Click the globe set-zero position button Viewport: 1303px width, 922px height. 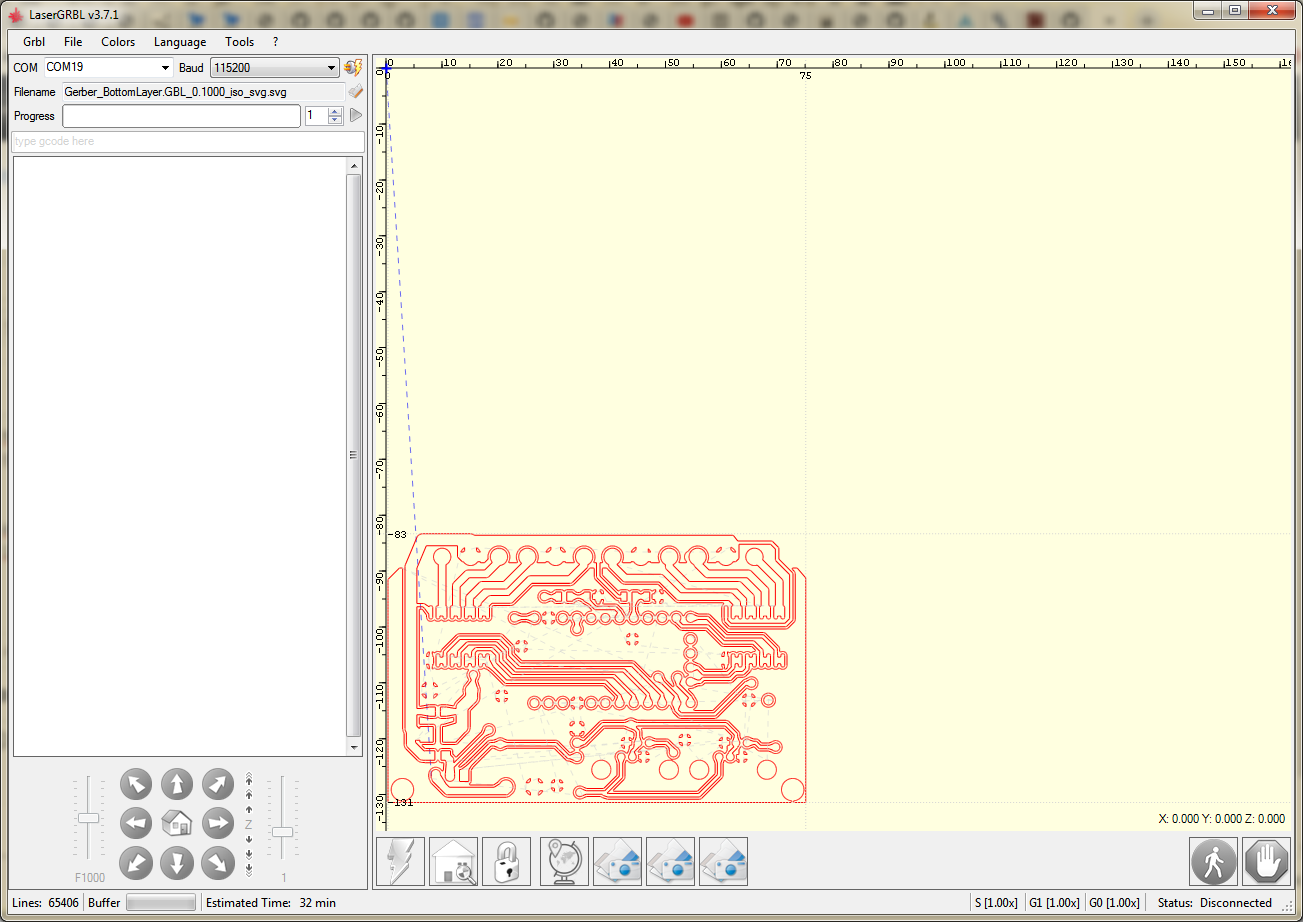click(565, 861)
